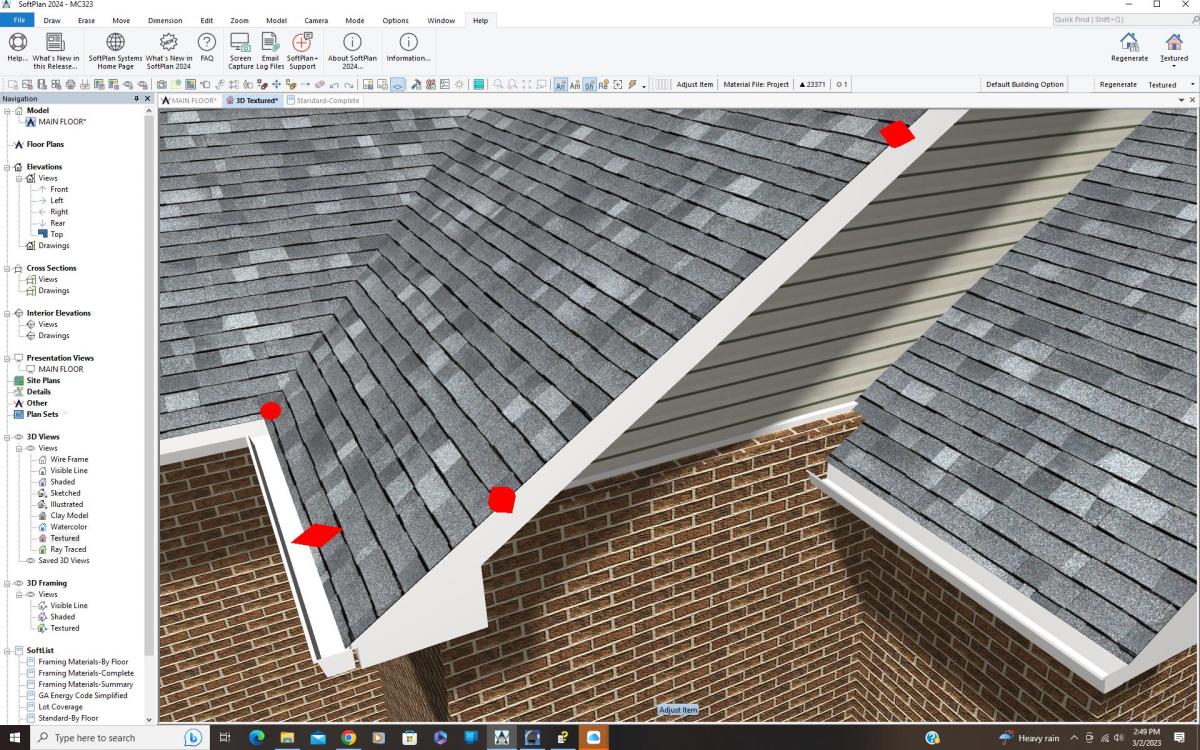The image size is (1200, 750).
Task: Launch the Screen Capture tool
Action: click(240, 45)
